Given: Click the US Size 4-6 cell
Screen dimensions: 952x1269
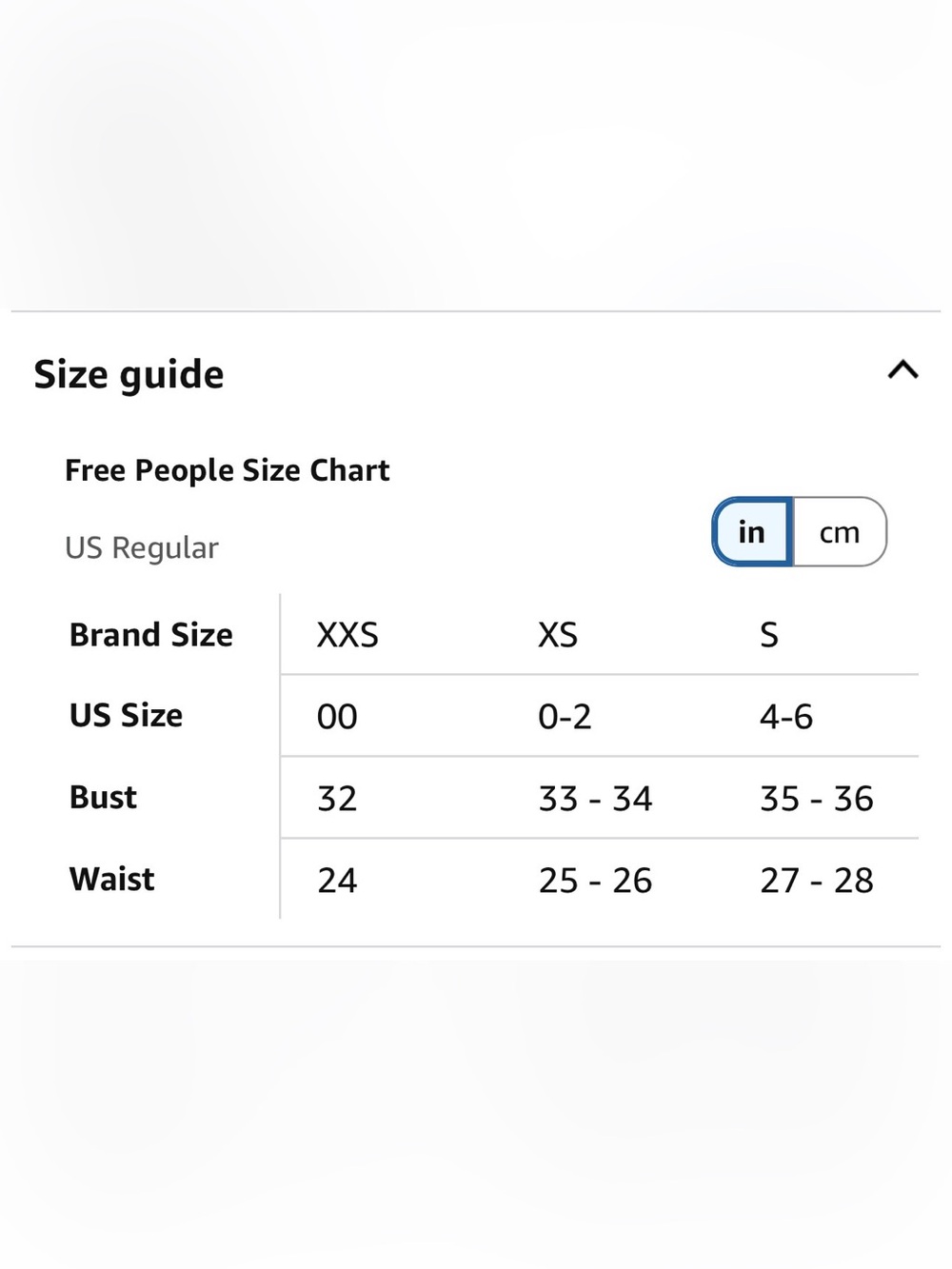Looking at the screenshot, I should coord(786,717).
